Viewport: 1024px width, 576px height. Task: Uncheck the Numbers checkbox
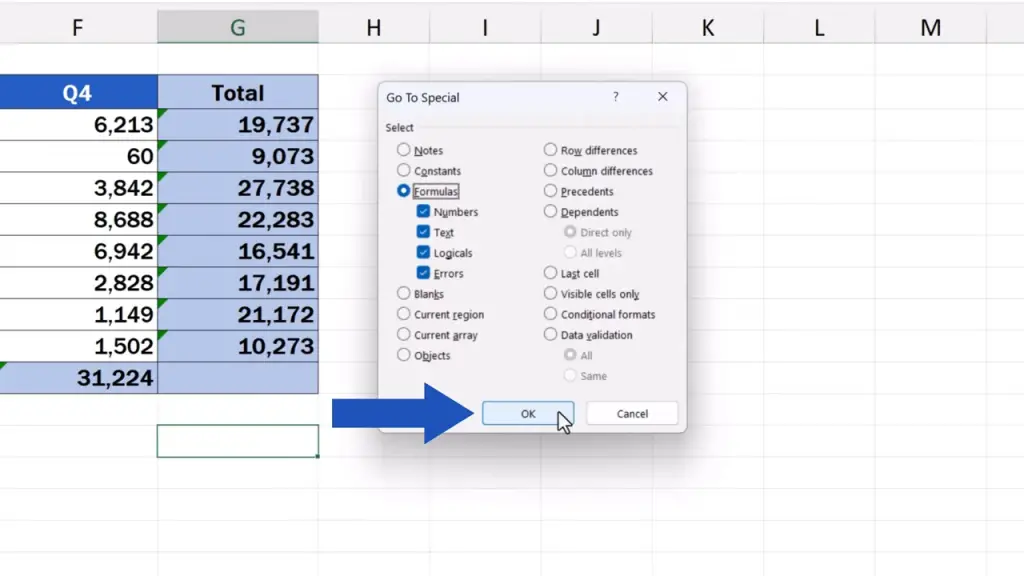(424, 212)
